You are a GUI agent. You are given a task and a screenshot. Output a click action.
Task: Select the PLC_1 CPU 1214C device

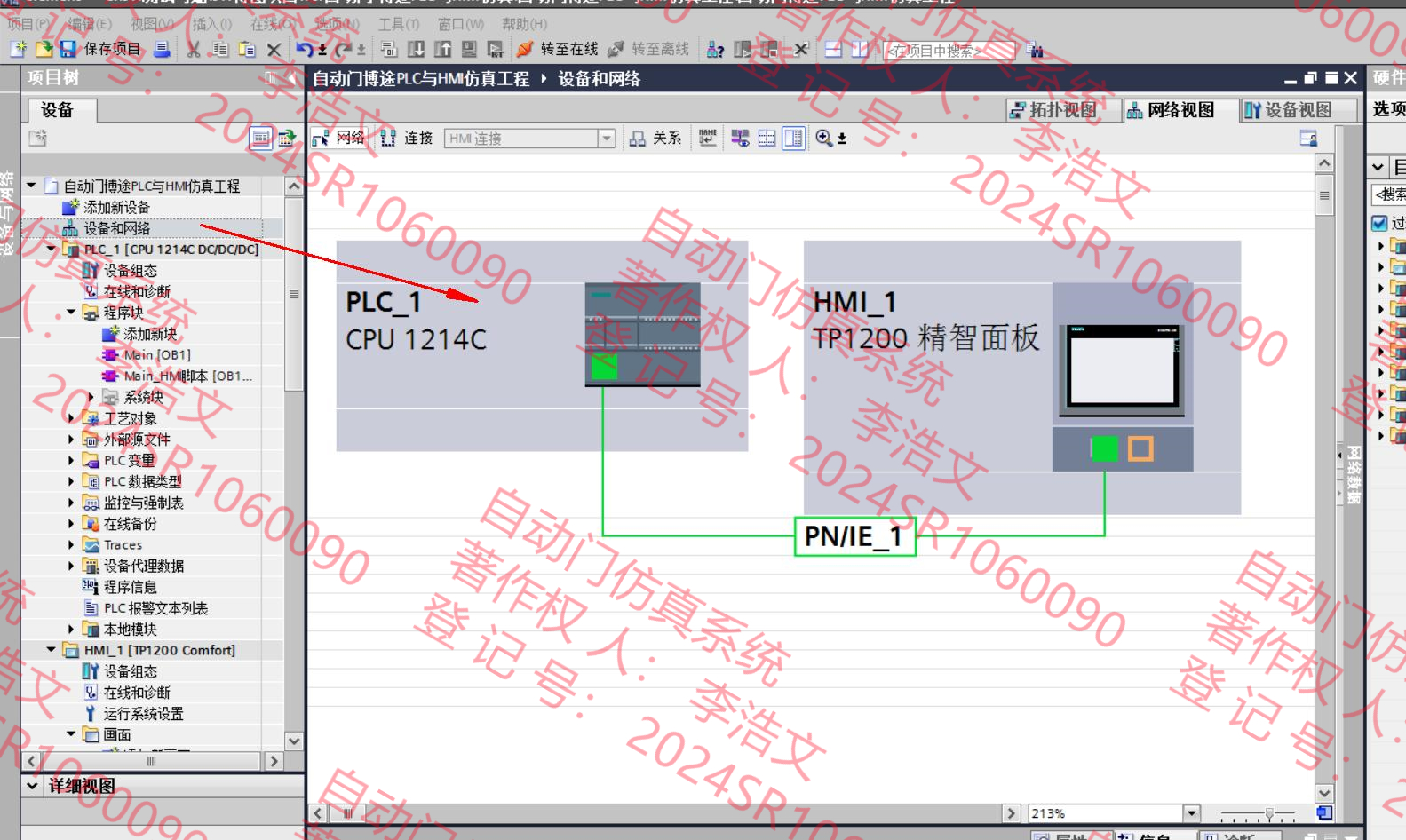click(542, 345)
